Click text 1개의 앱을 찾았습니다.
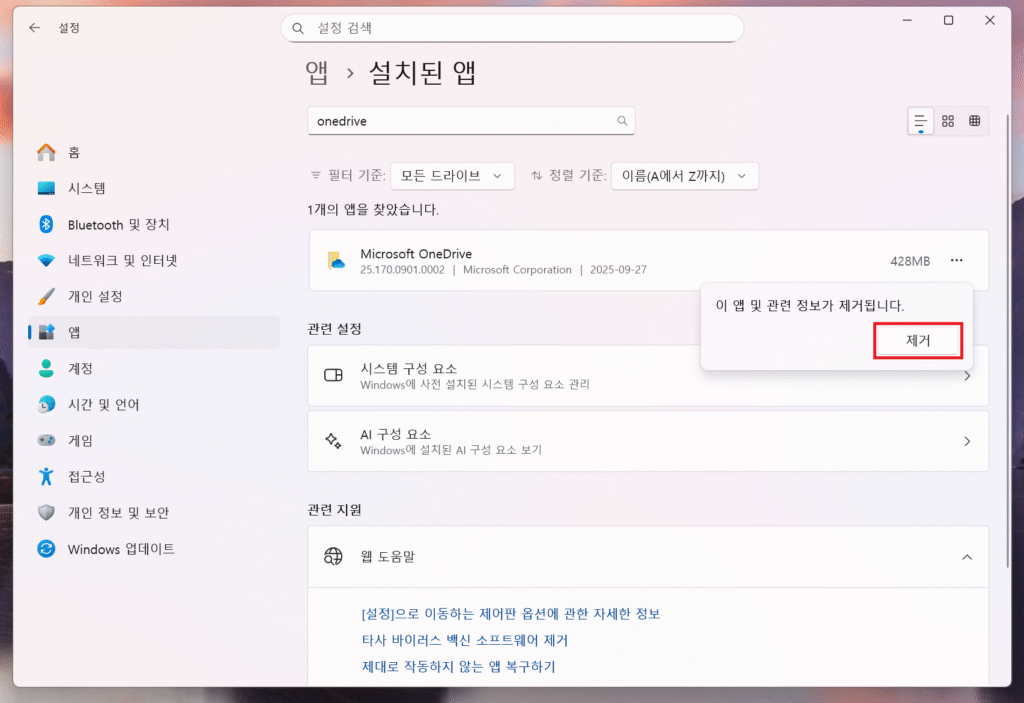The width and height of the screenshot is (1024, 703). tap(373, 210)
